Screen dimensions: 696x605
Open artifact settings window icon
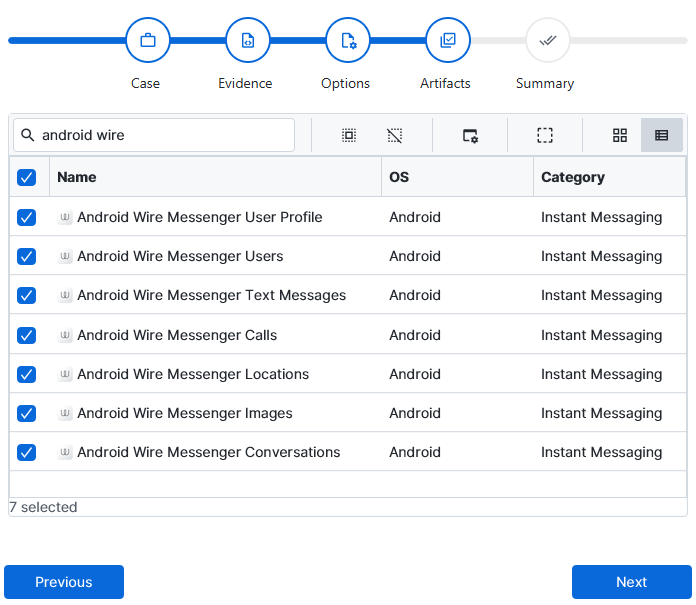click(x=470, y=135)
